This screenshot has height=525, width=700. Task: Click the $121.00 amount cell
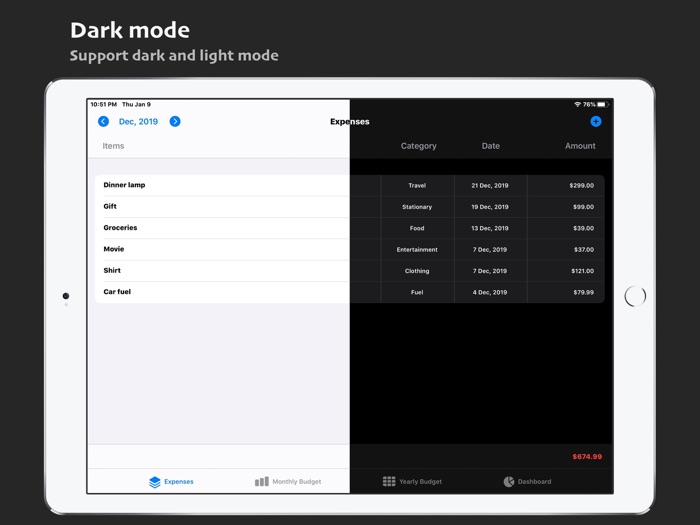click(566, 271)
